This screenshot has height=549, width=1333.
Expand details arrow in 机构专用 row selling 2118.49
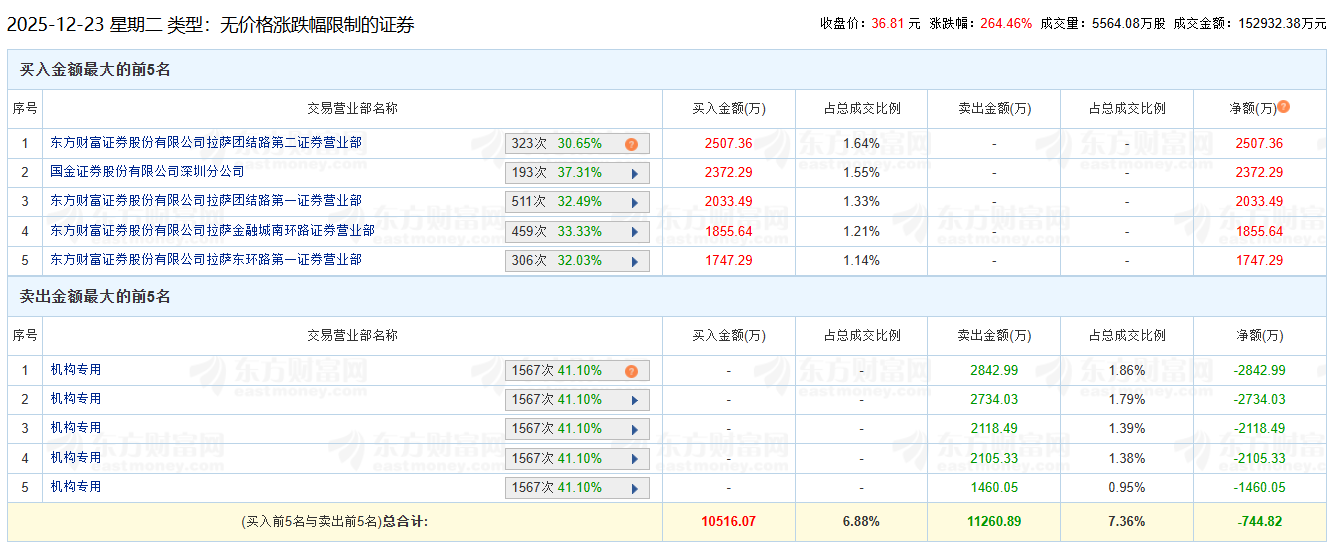[x=634, y=429]
